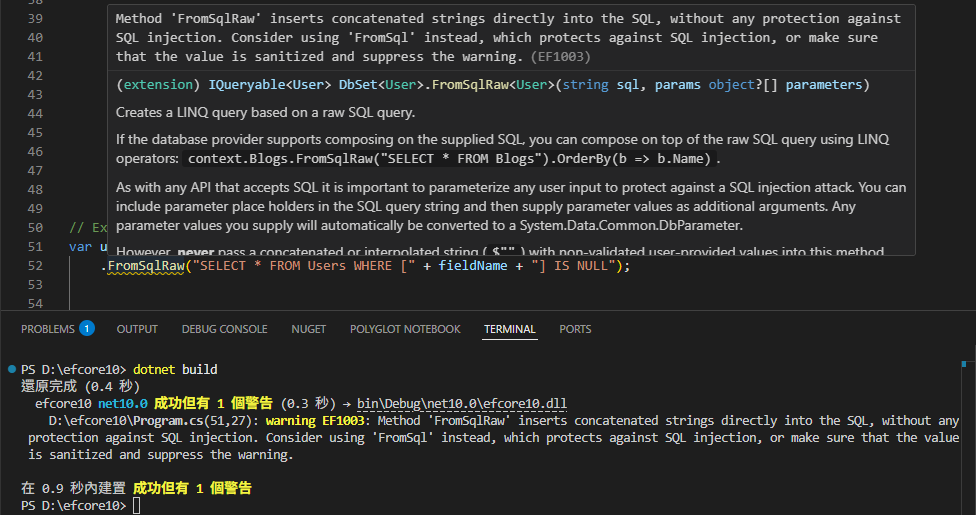Screen dimensions: 976x515
Task: Click the terminal cursor at the last prompt
Action: tap(137, 506)
